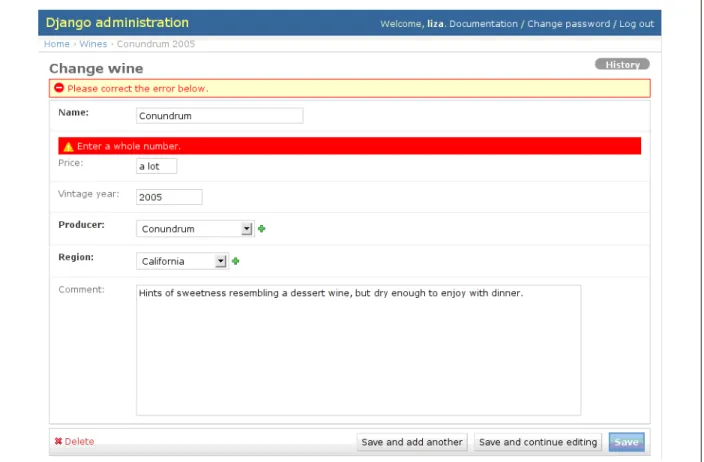Click the Delete link

click(x=79, y=441)
